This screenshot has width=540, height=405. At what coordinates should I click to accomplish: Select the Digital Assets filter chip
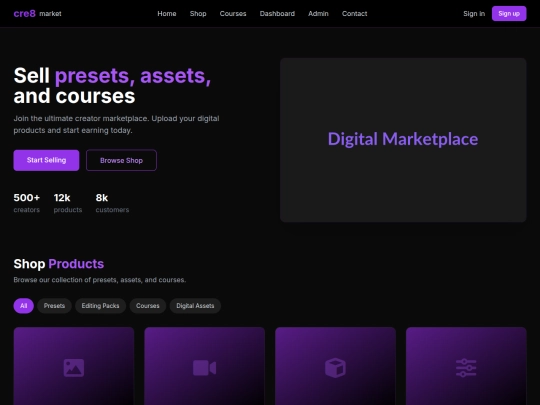pyautogui.click(x=195, y=306)
